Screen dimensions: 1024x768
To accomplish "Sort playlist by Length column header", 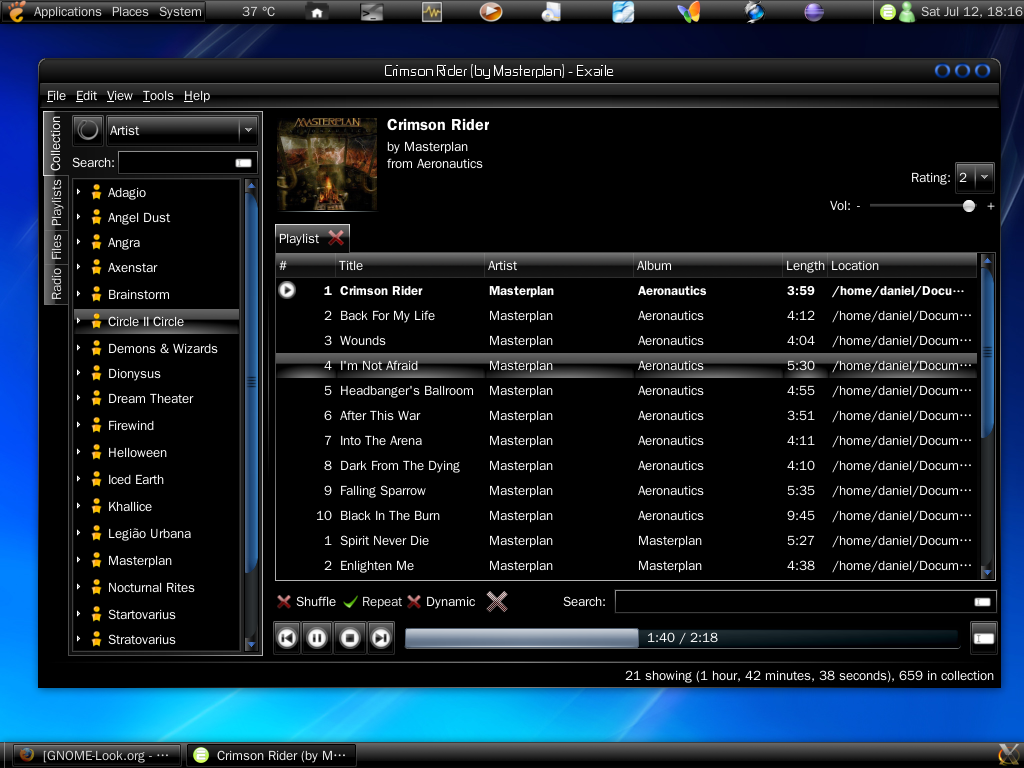I will [x=805, y=265].
